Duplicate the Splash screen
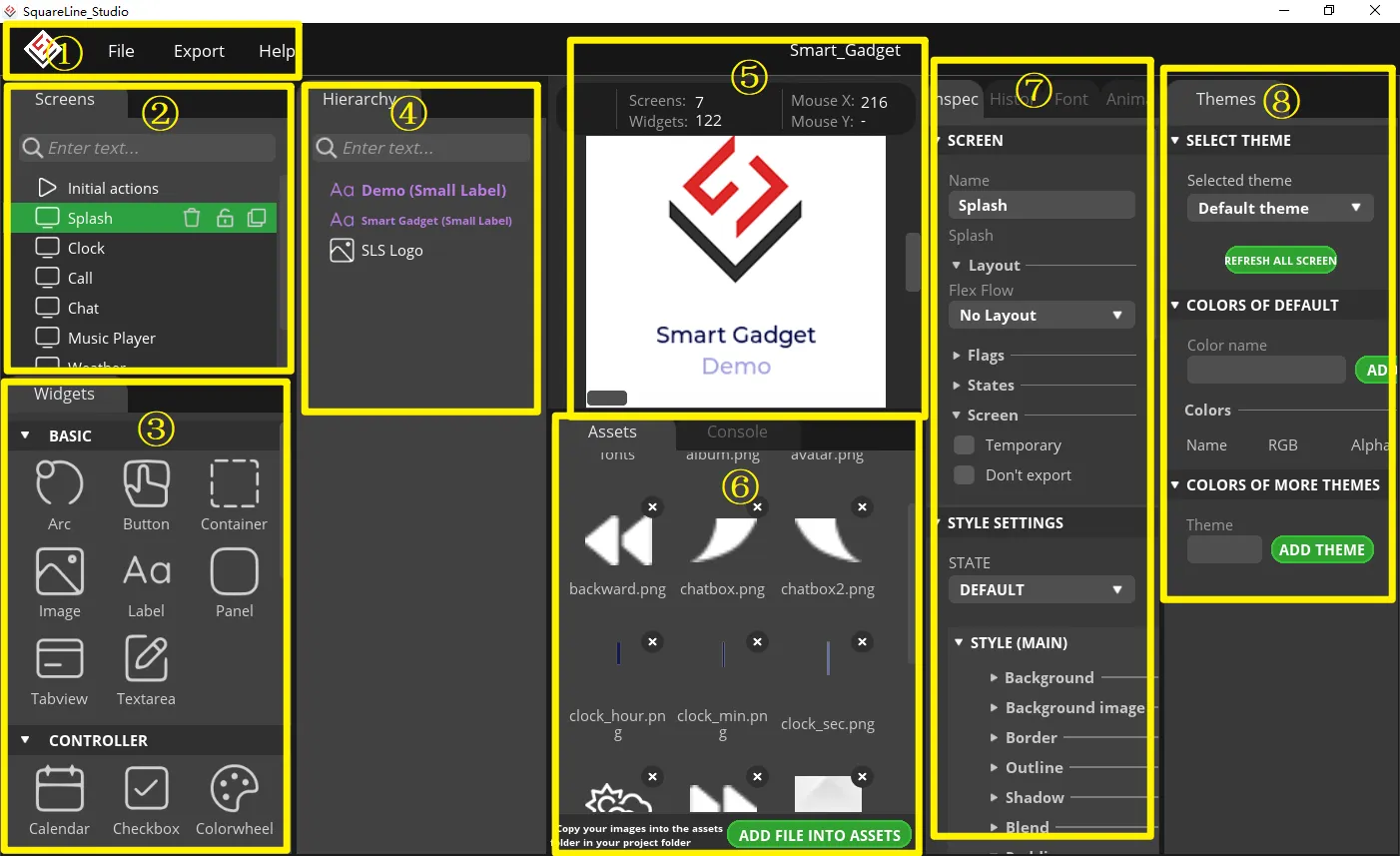The image size is (1400, 856). tap(257, 218)
